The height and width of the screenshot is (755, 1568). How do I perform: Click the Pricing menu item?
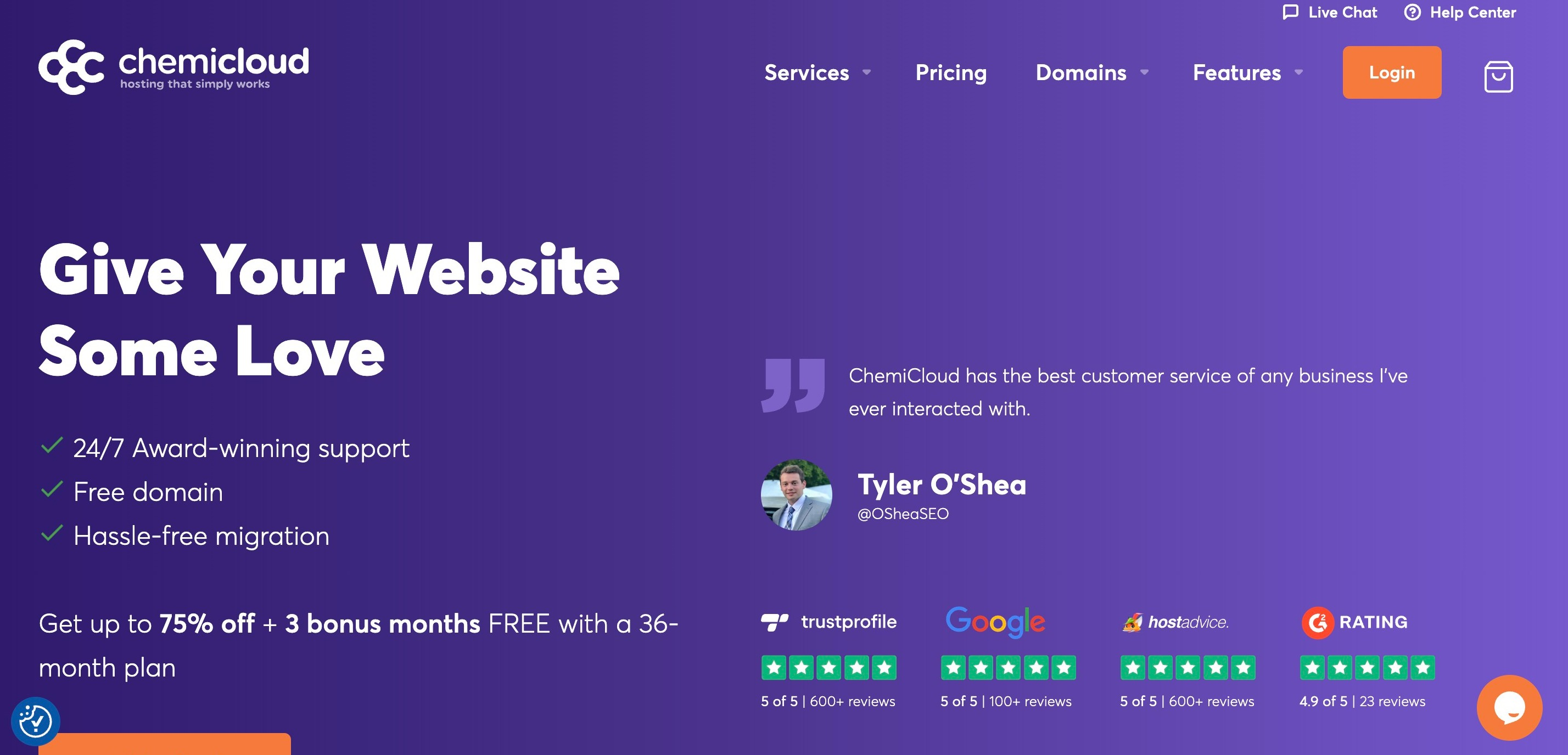click(x=951, y=72)
